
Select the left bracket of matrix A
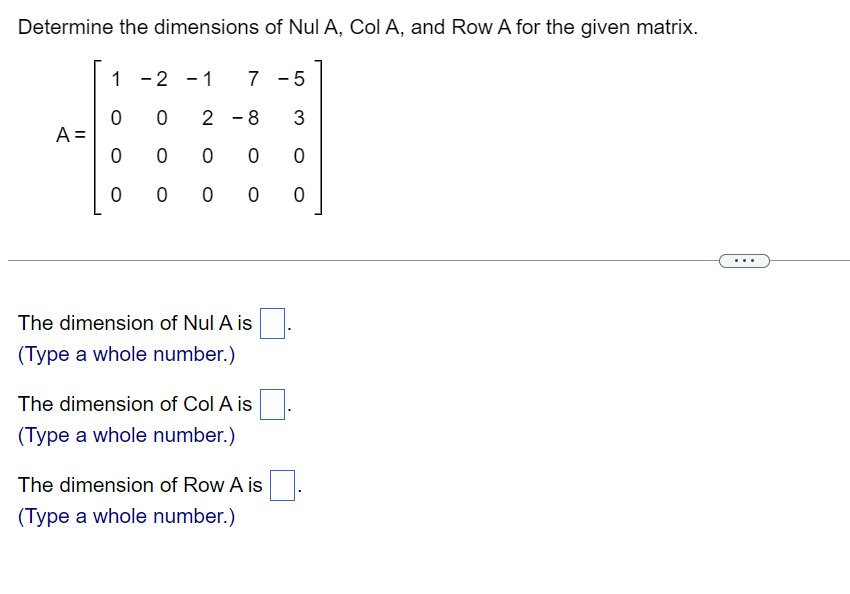[97, 137]
